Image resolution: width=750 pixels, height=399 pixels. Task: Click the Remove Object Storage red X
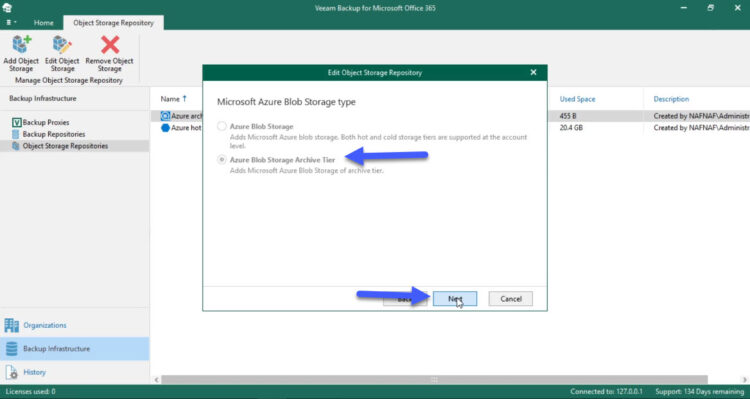[110, 44]
